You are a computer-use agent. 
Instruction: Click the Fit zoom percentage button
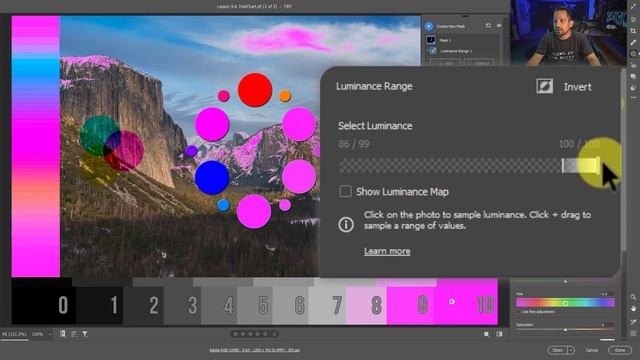pos(14,334)
